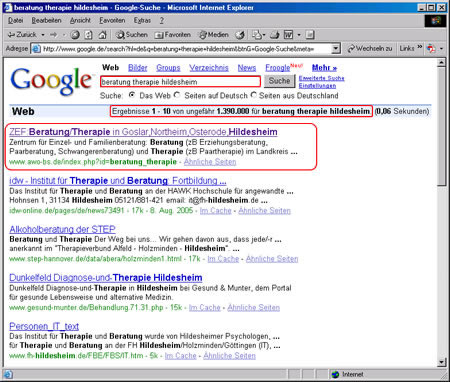Click Im Cache for gesund-munter.de result
450x382 pixels.
205,307
